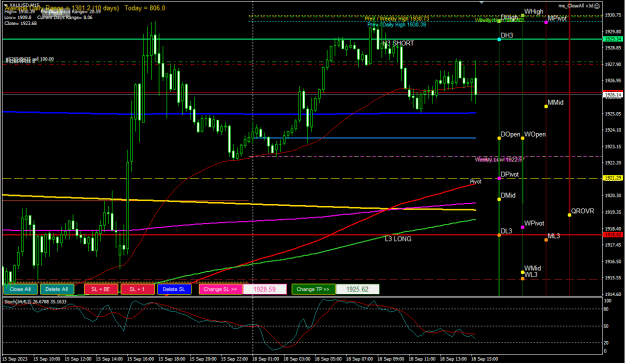
Task: Click the magenta WPivot marker dot
Action: pyautogui.click(x=523, y=228)
